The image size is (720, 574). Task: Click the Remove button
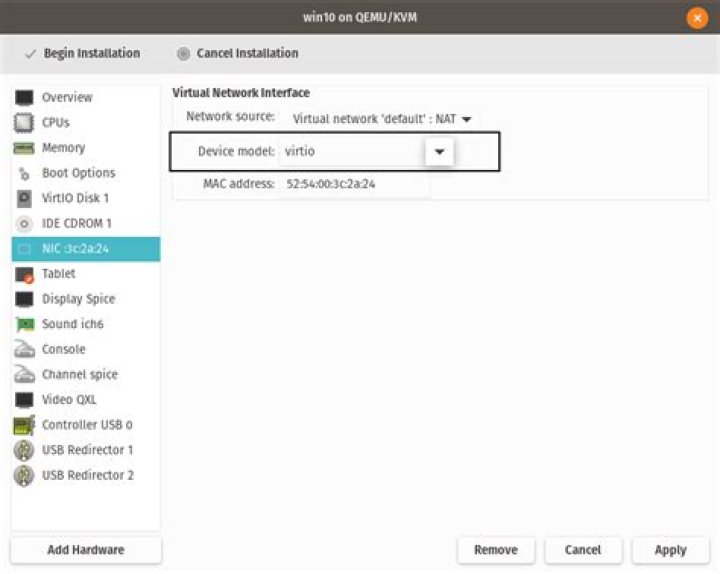(x=496, y=550)
